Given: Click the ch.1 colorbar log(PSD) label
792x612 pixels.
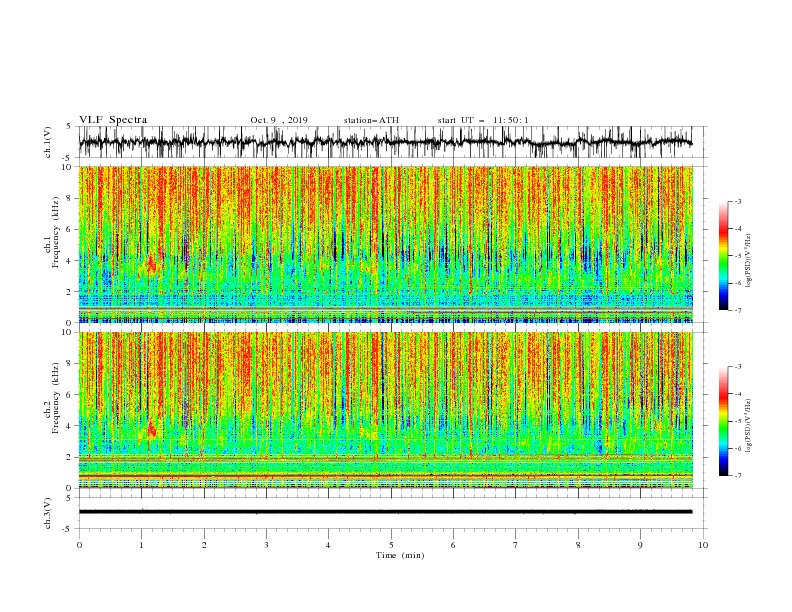Looking at the screenshot, I should 749,261.
